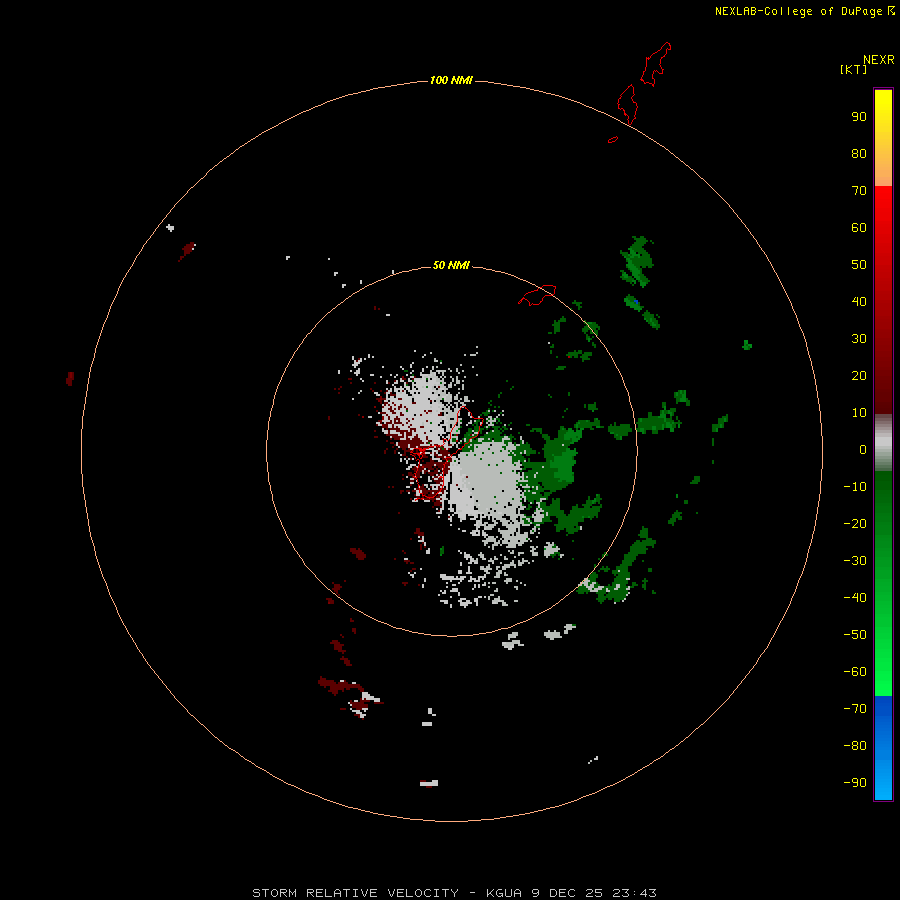The height and width of the screenshot is (900, 900).
Task: Click the -60 value on velocity scale
Action: tap(855, 672)
